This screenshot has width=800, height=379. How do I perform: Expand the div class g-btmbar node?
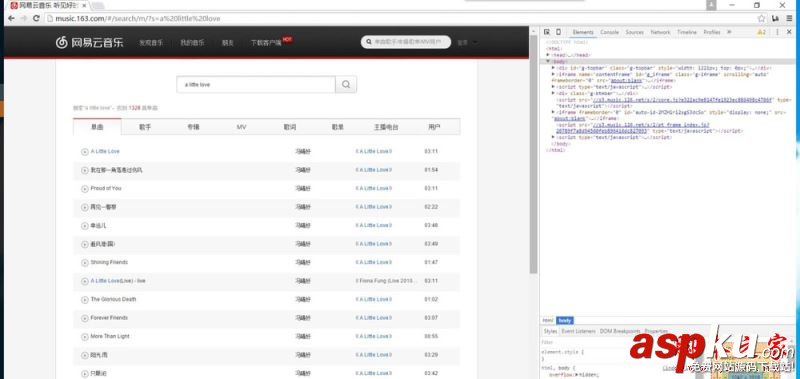pos(554,93)
